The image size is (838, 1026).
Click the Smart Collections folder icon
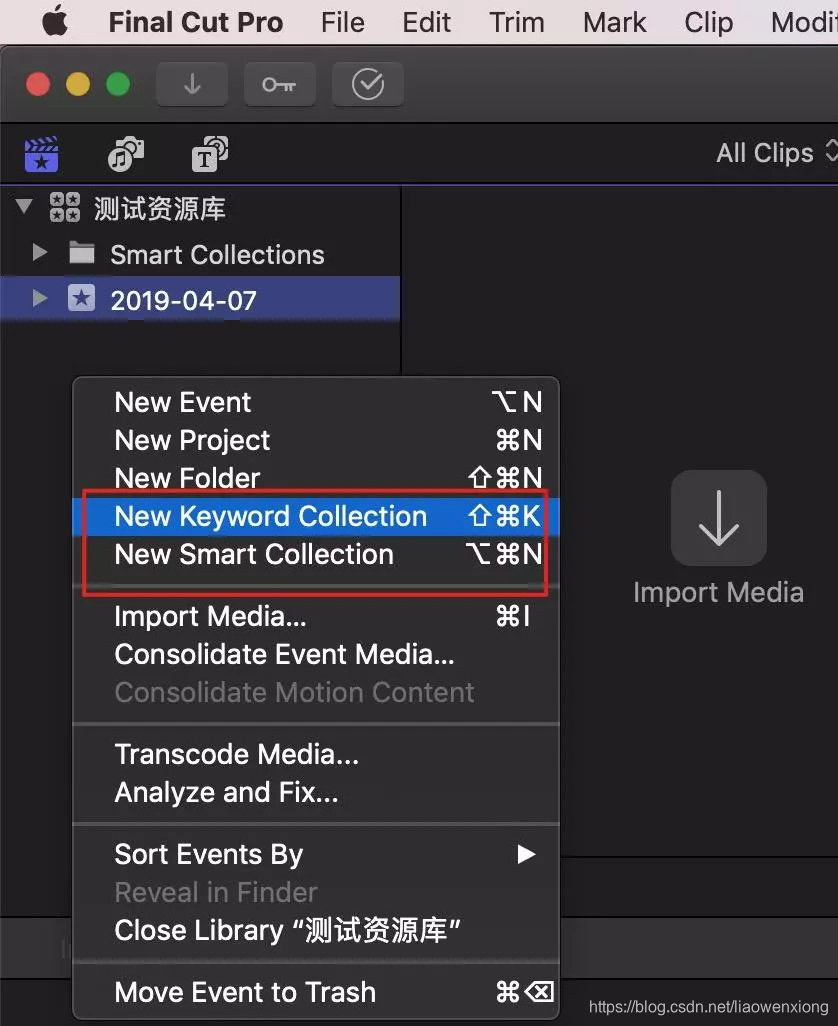click(x=82, y=253)
